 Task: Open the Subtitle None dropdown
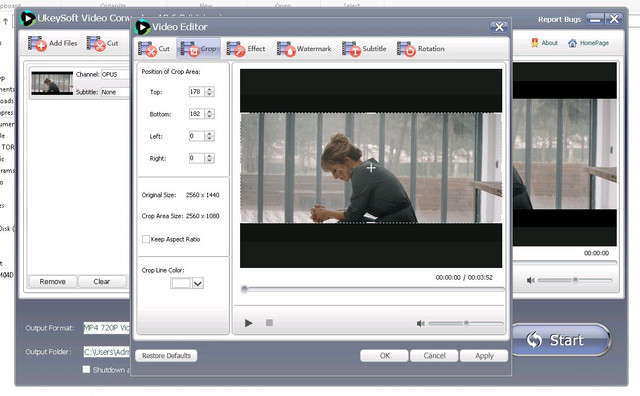pos(115,92)
